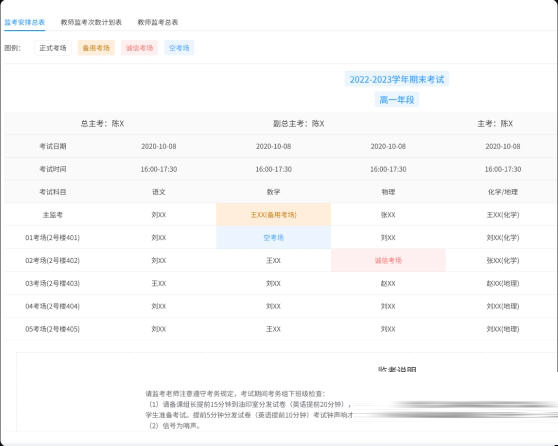
Task: Open the 监考安排总表 tab
Action: [25, 22]
